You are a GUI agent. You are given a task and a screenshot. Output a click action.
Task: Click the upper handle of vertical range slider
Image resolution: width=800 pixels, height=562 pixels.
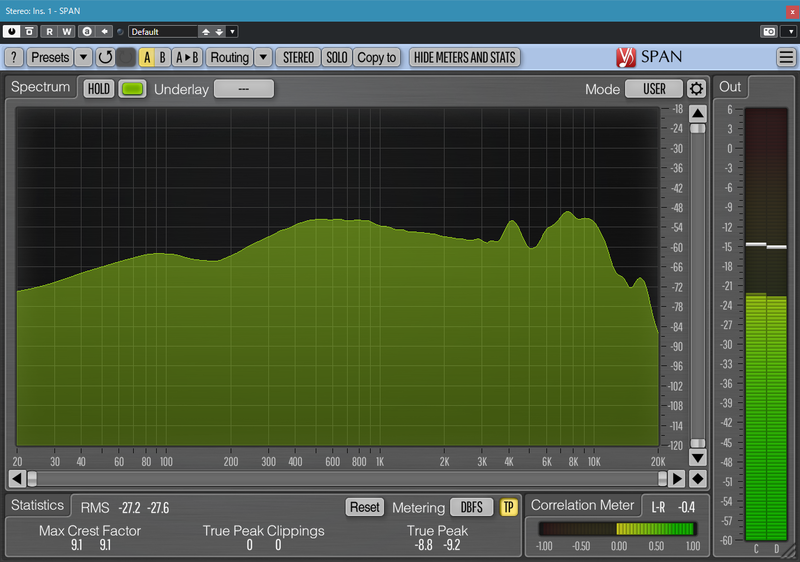pos(697,129)
